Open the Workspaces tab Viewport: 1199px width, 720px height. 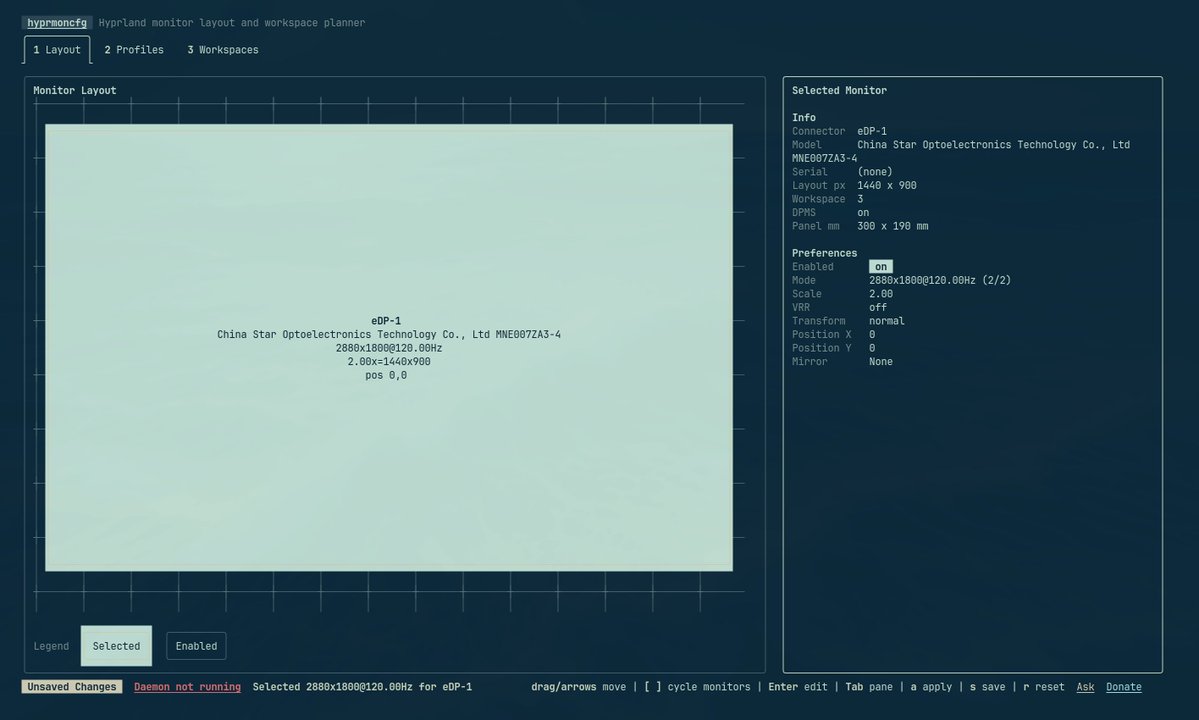(x=223, y=50)
